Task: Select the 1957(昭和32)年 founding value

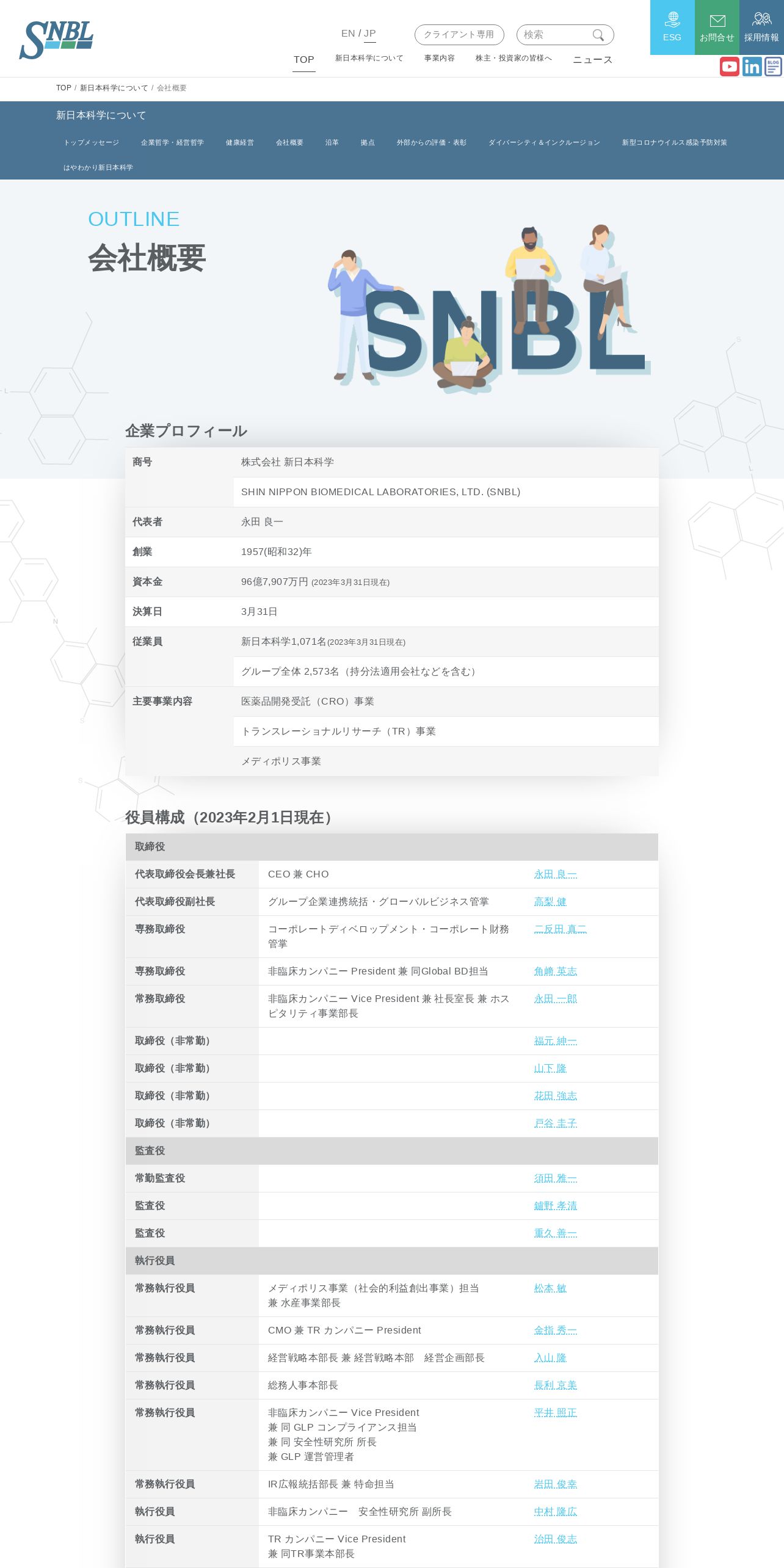Action: point(277,552)
